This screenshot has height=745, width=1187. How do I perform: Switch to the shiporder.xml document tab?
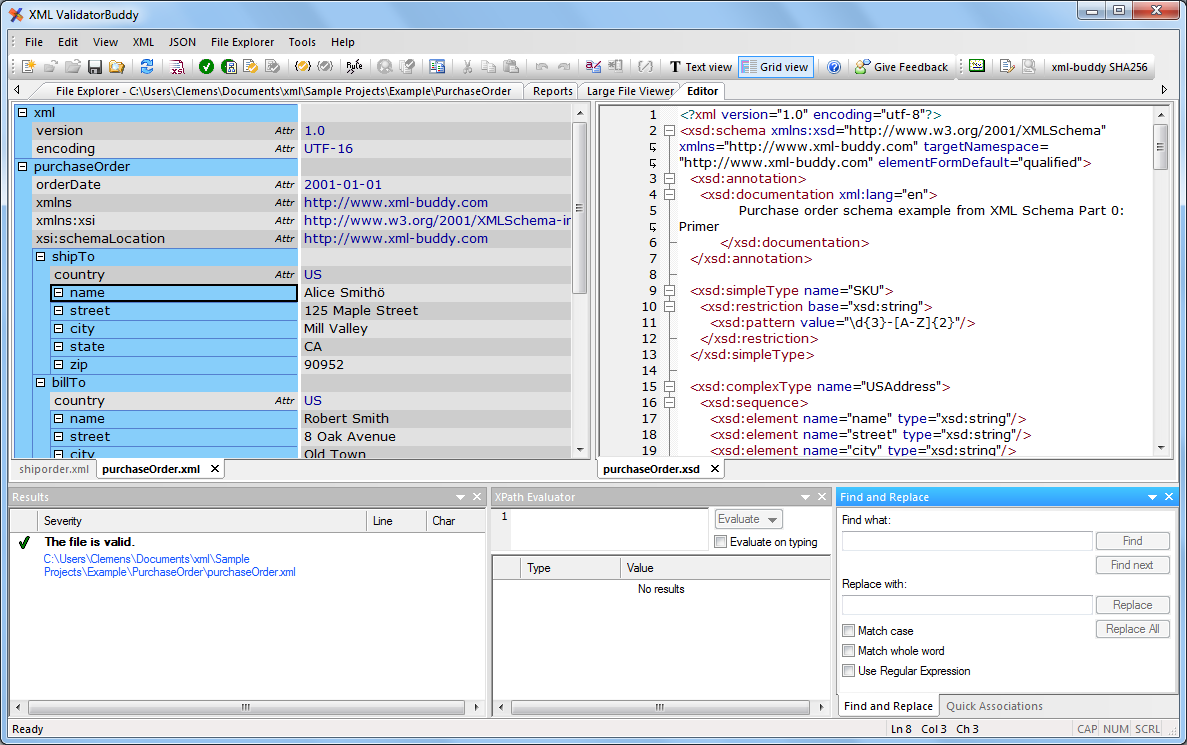point(54,469)
